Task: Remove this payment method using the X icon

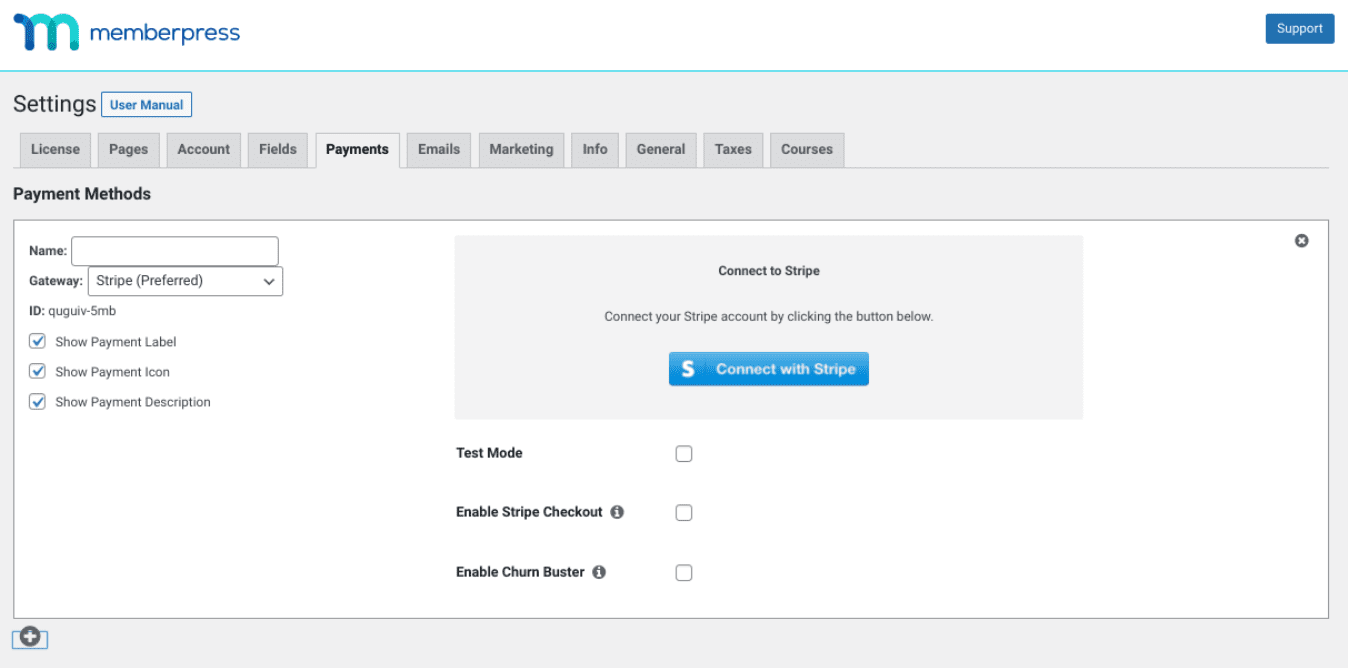Action: [1301, 240]
